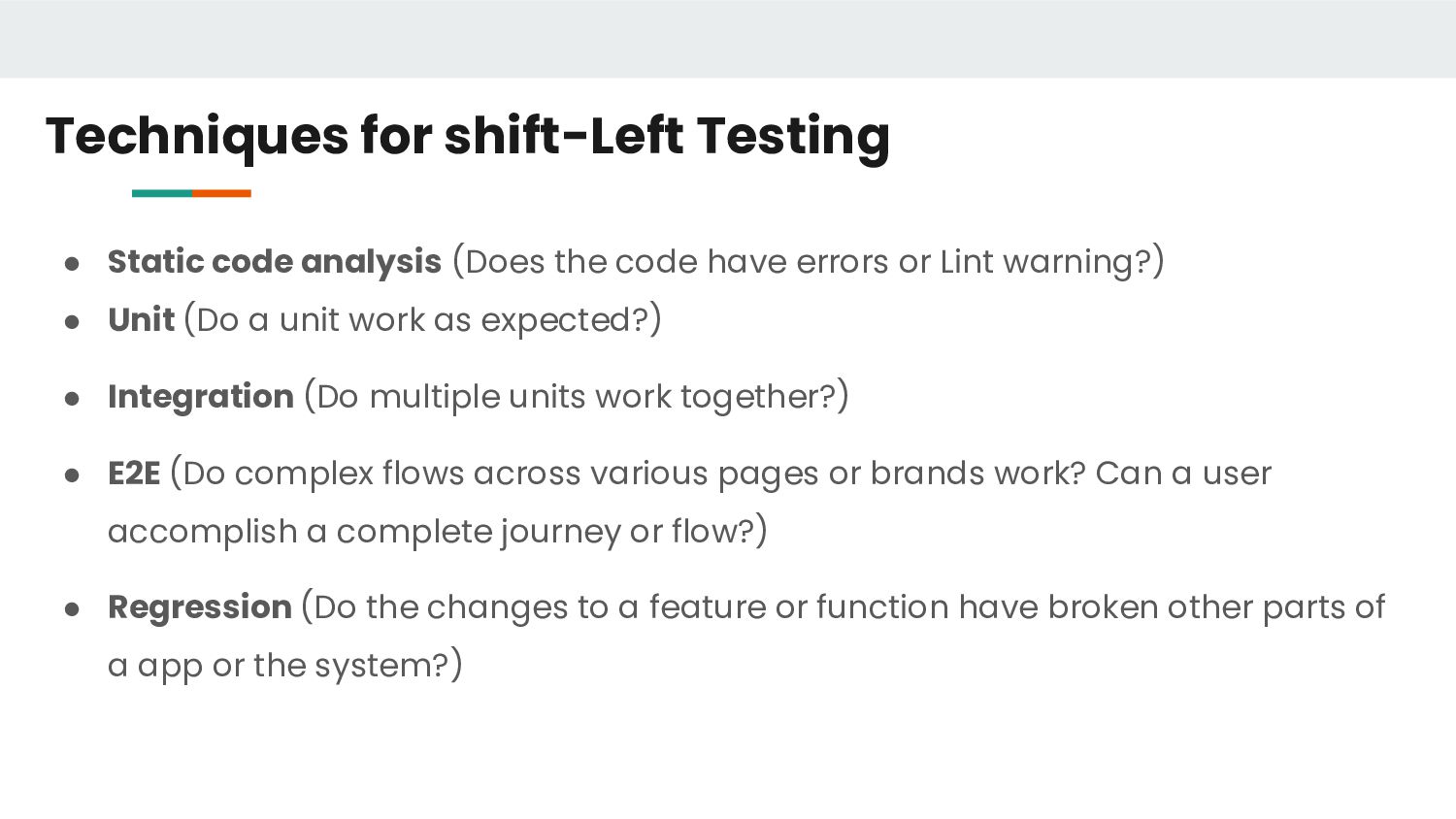
Task: Click the bold "E2E" term
Action: click(133, 474)
